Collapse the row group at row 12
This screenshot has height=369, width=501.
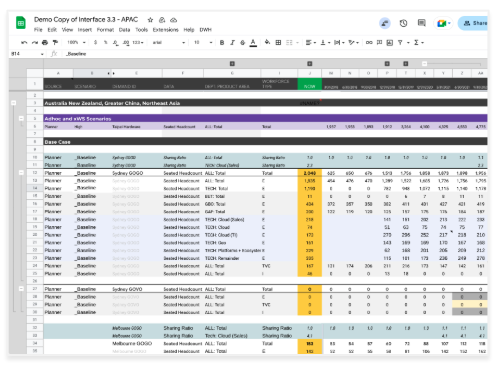(x=21, y=173)
